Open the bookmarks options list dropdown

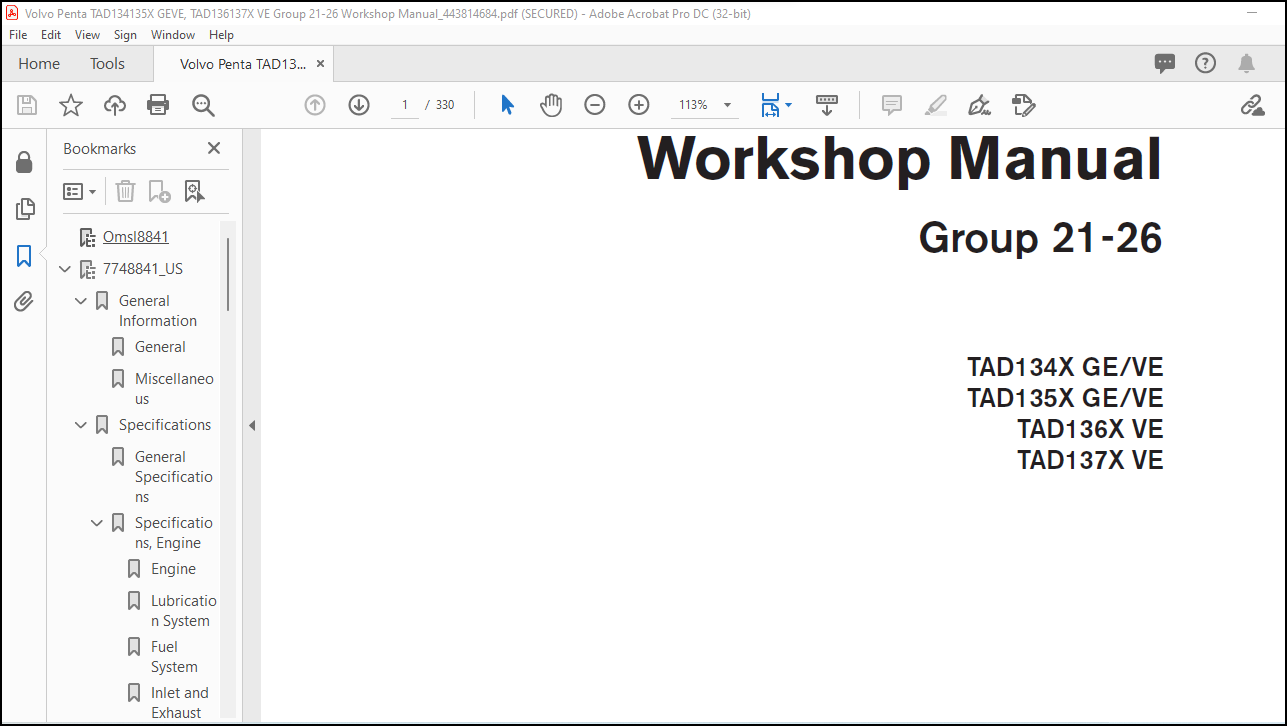tap(79, 191)
